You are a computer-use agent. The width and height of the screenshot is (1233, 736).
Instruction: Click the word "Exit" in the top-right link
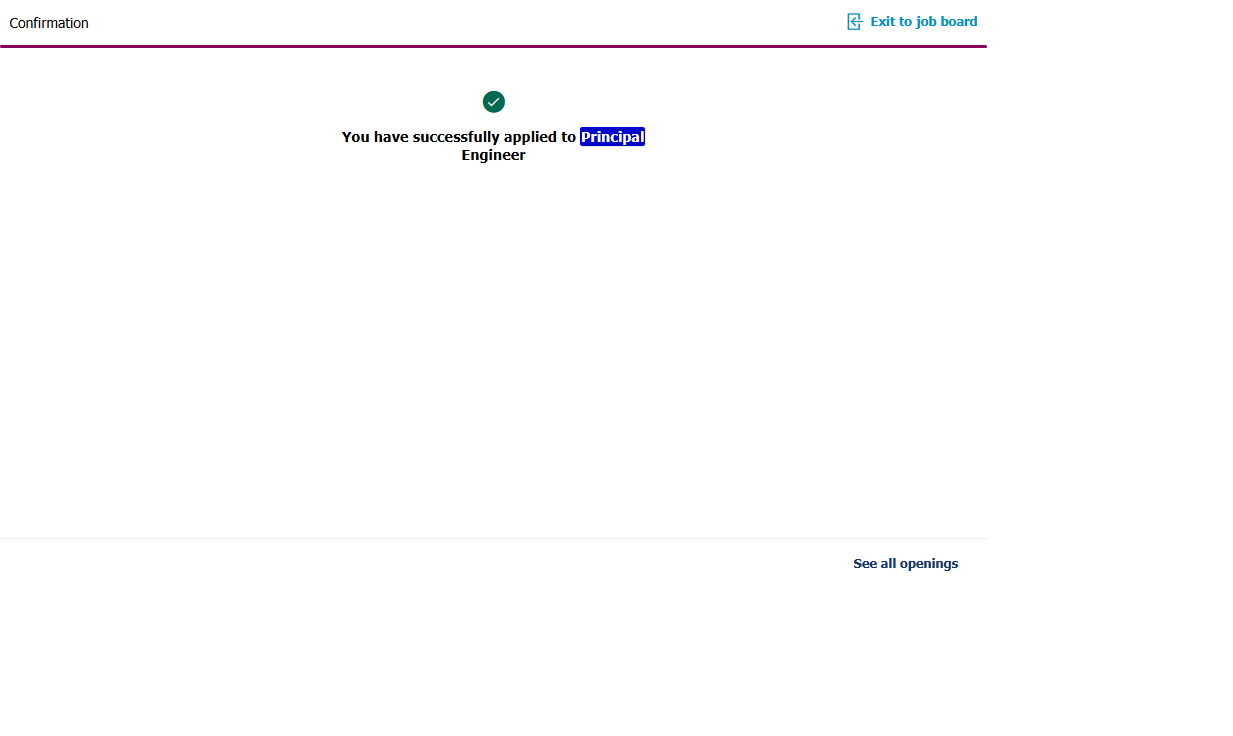click(883, 22)
